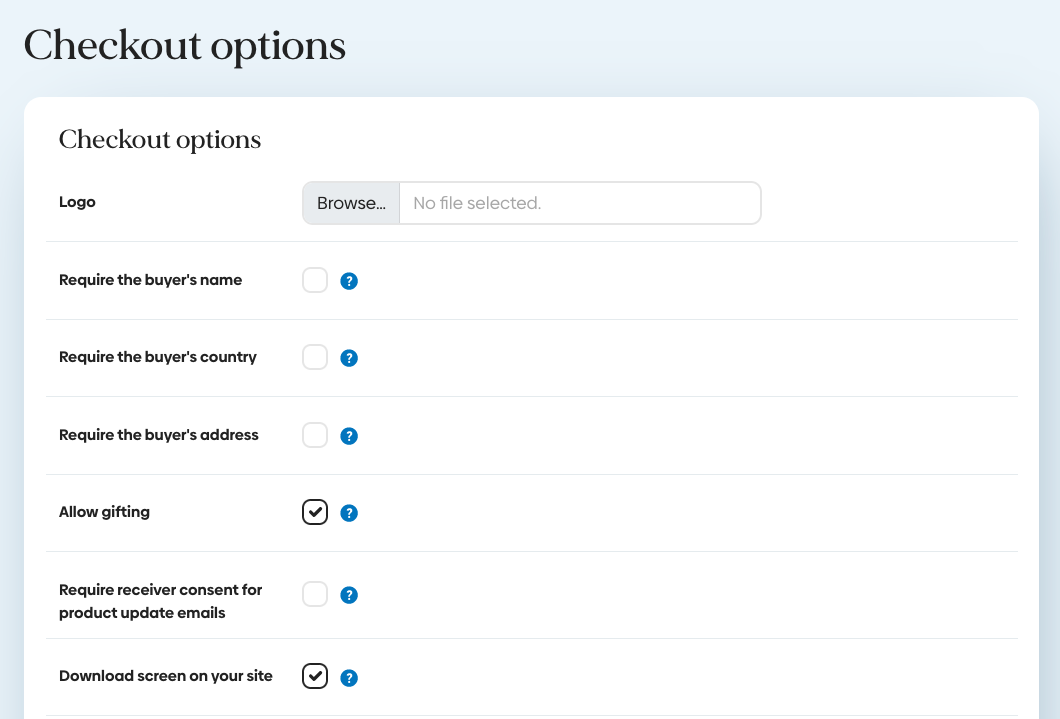Viewport: 1060px width, 719px height.
Task: Click the Download screen on your site label
Action: tap(165, 676)
